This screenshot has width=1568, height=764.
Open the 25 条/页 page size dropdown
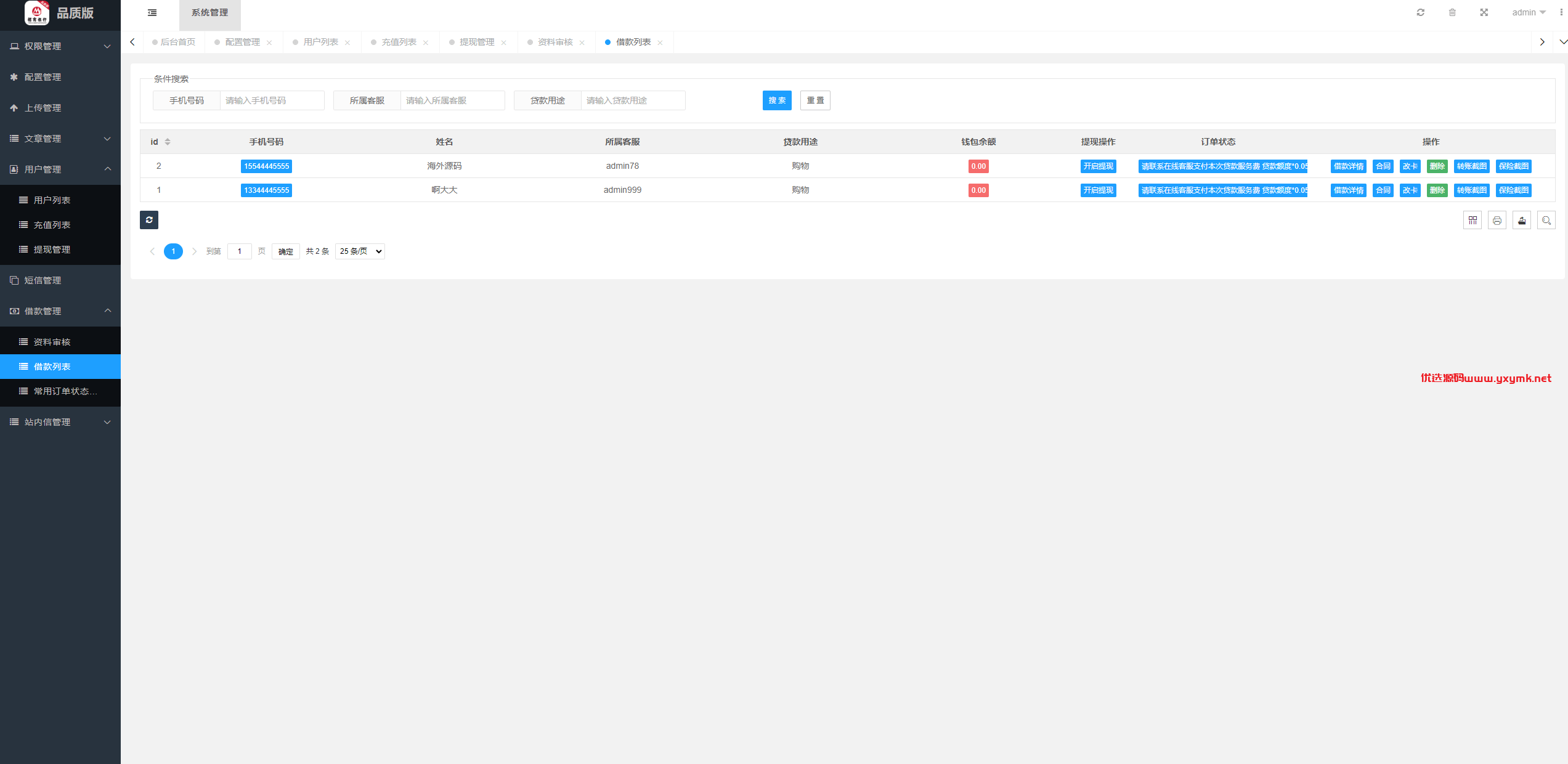(360, 251)
